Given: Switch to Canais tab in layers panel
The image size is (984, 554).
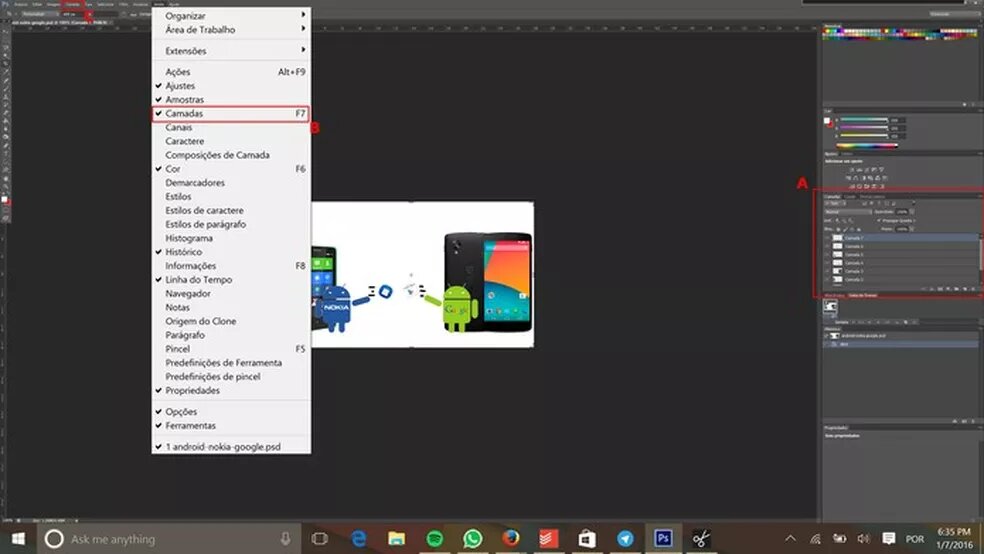Looking at the screenshot, I should coord(849,196).
